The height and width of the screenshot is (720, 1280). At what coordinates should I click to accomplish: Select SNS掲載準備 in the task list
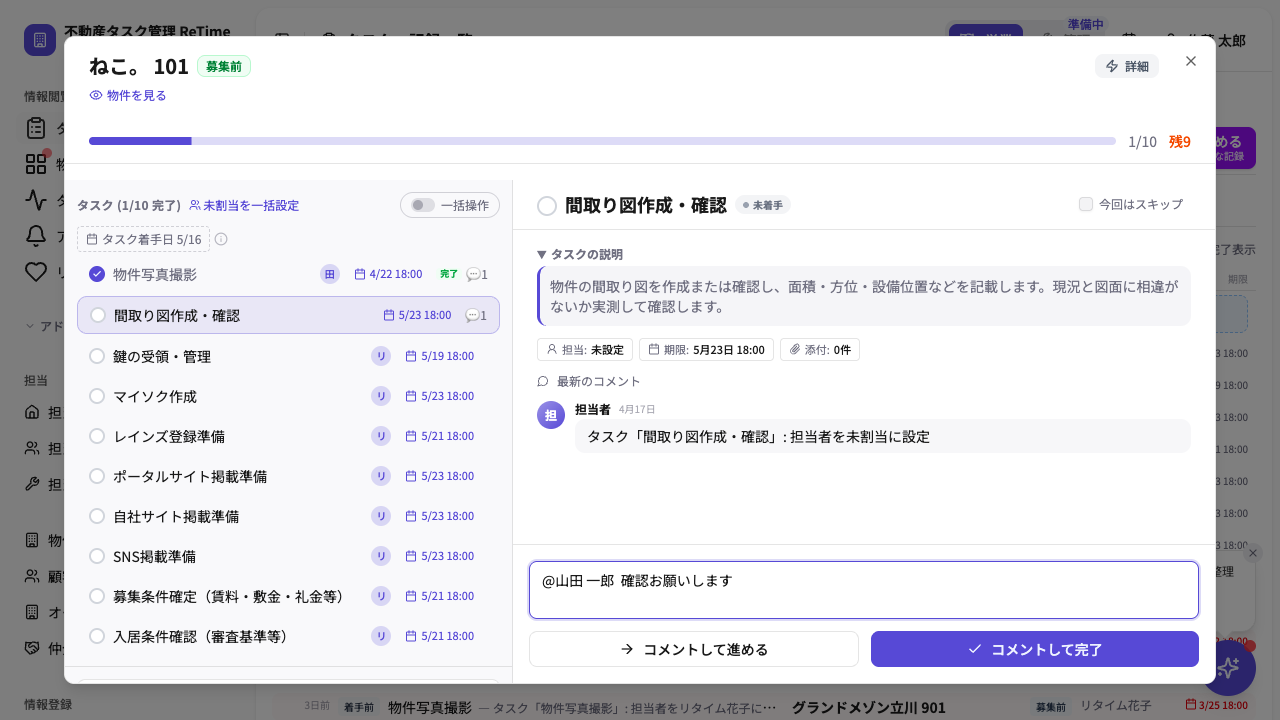[288, 556]
